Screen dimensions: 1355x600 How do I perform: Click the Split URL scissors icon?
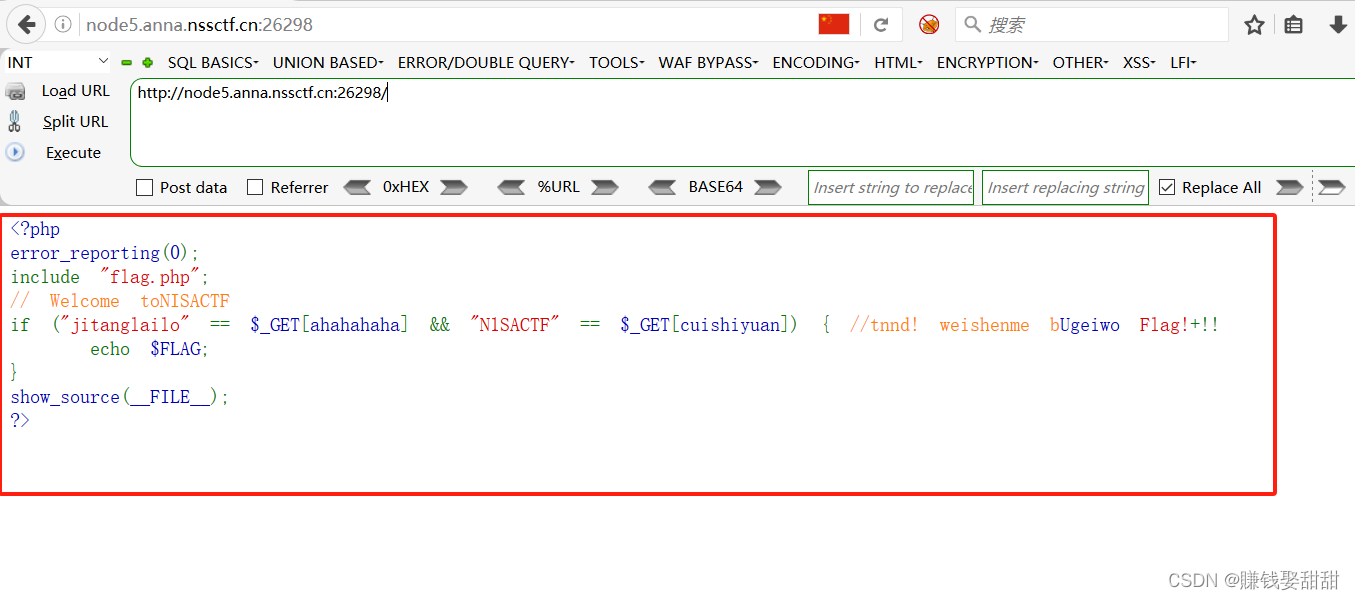[x=14, y=121]
